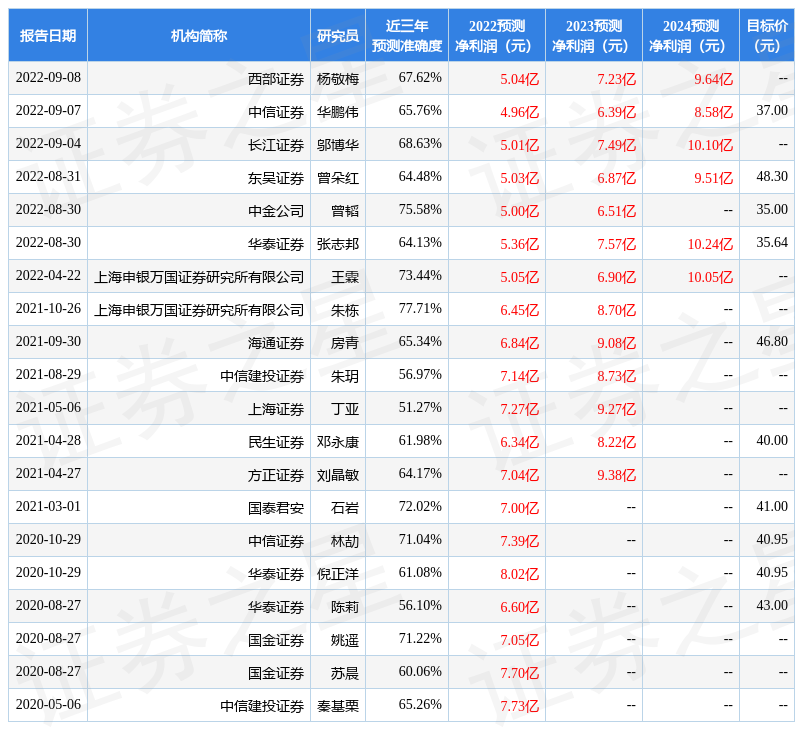Click target price 43.00
795x730 pixels.
(772, 605)
